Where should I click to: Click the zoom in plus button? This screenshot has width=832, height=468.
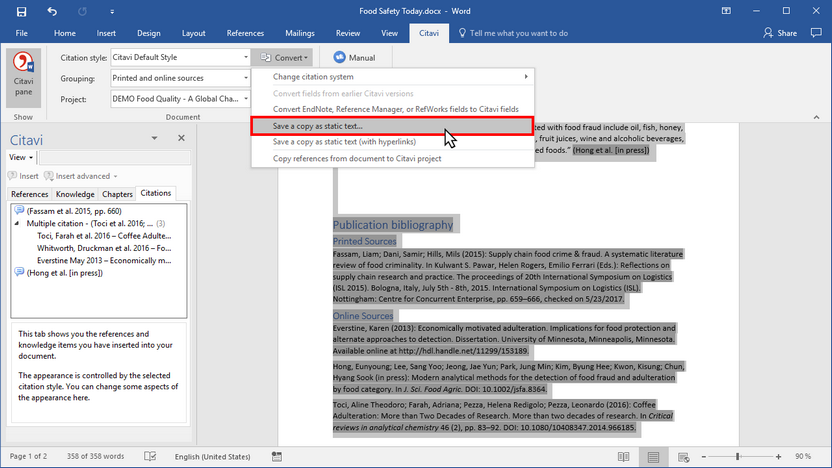[778, 457]
